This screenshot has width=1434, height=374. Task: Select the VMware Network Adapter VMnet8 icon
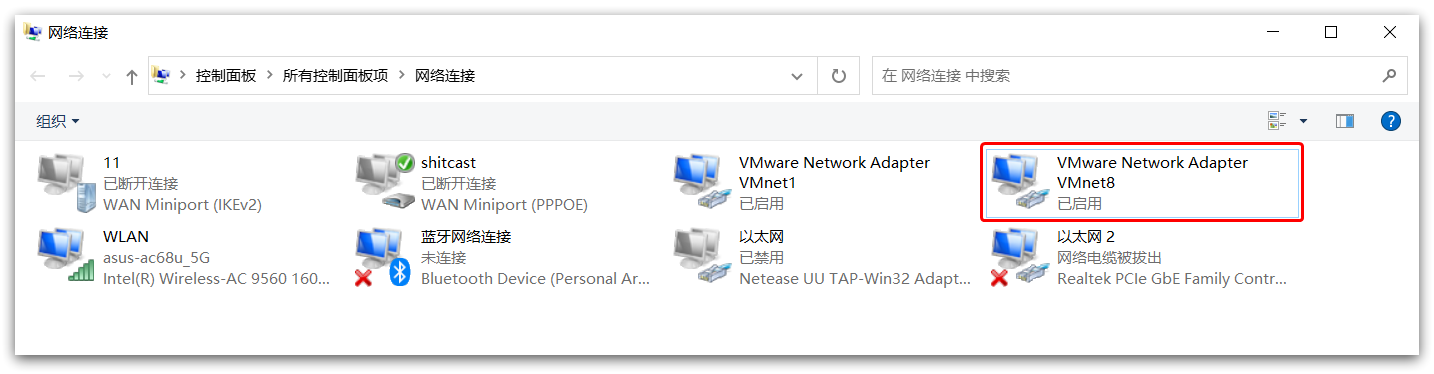(x=1019, y=183)
